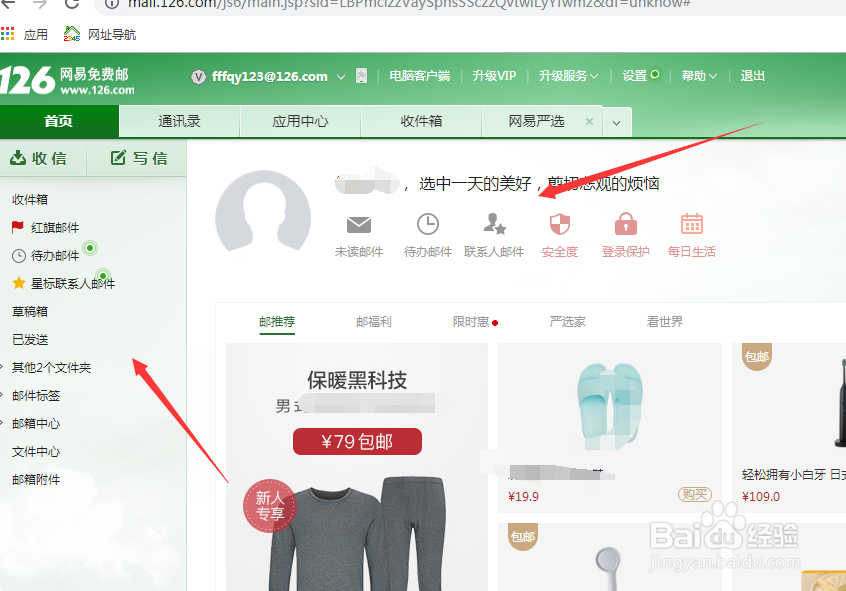Expand 其他2个文件夹 in sidebar

(x=2, y=367)
